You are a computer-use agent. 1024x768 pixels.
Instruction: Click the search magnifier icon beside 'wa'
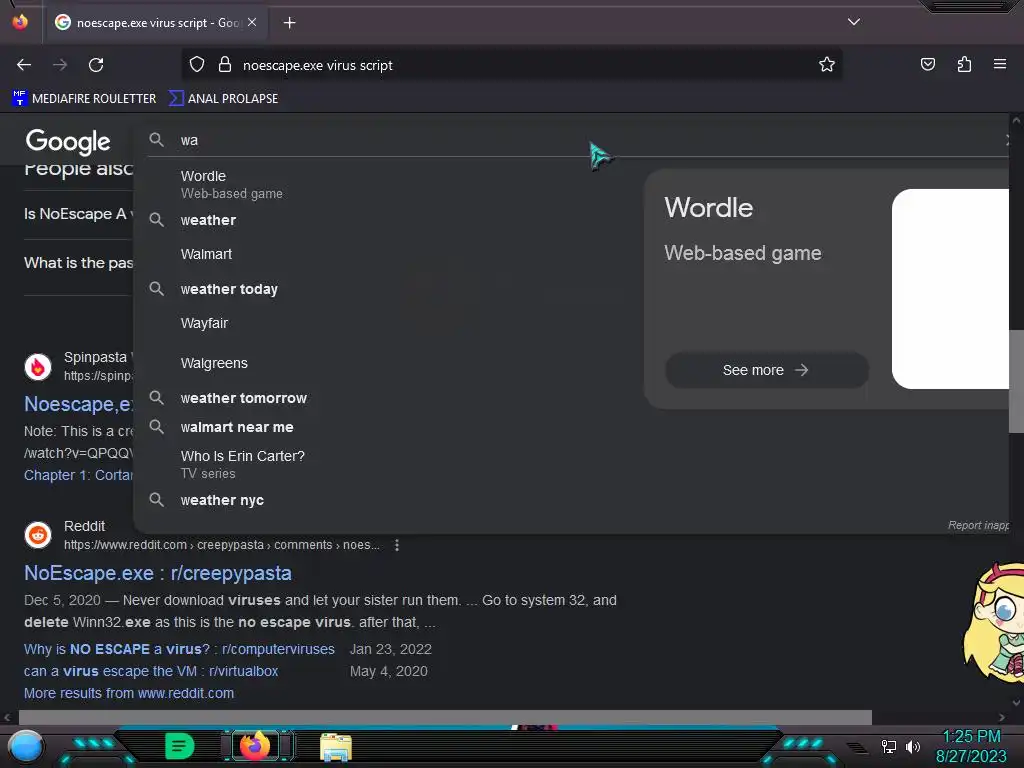(x=156, y=140)
